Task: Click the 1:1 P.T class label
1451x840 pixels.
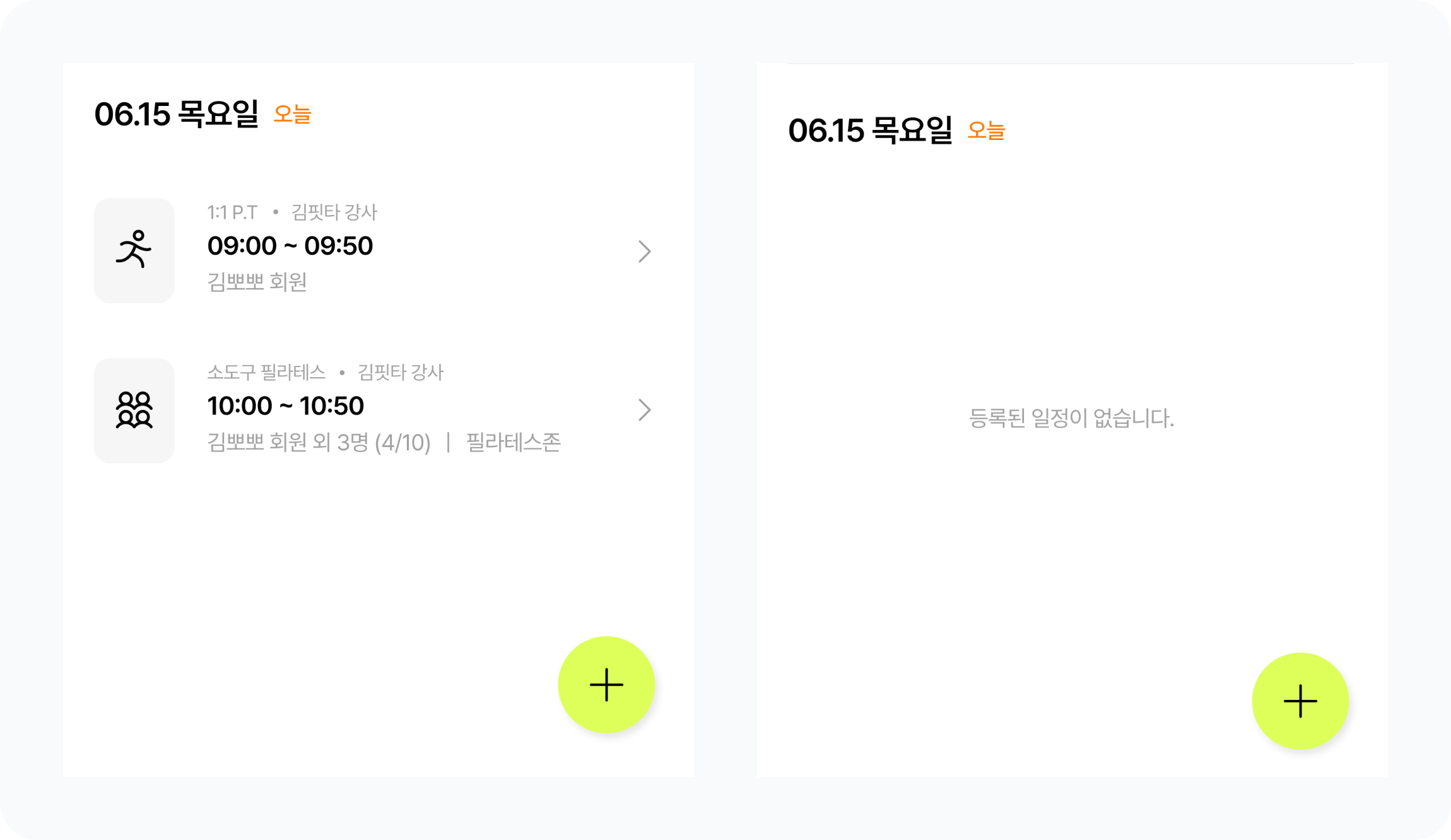Action: coord(232,213)
